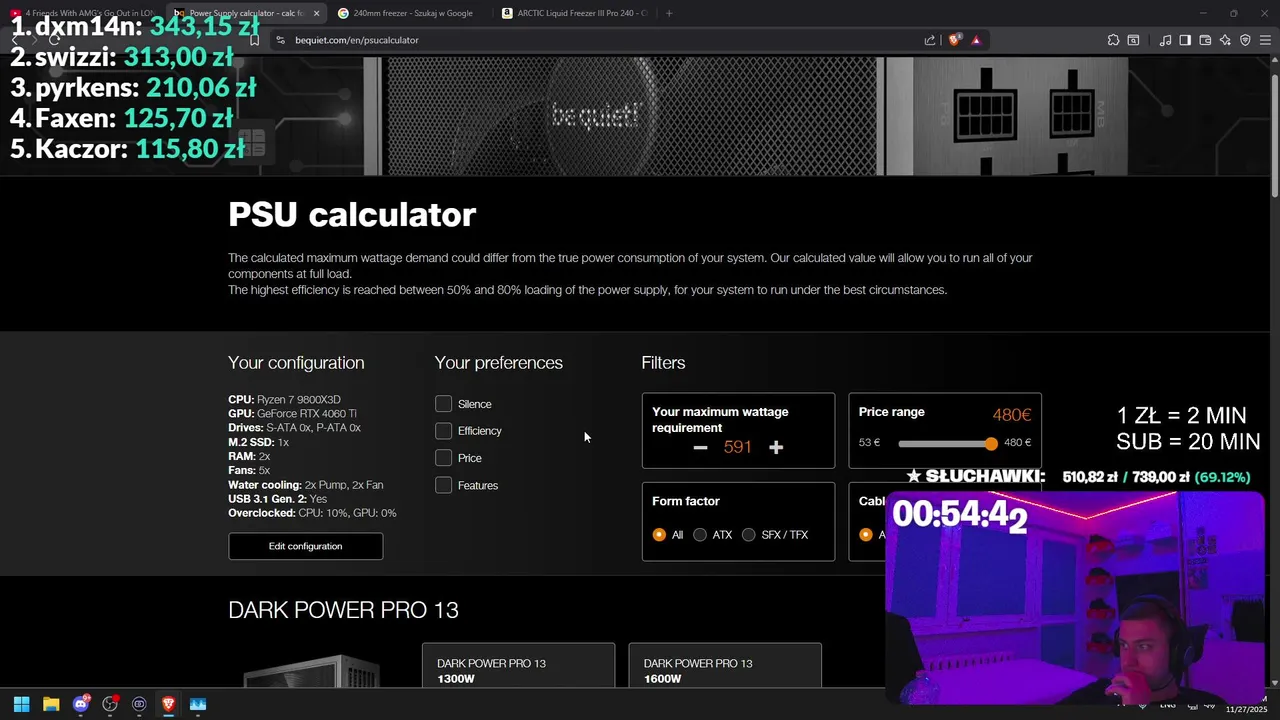Open the browser hamburger menu

[1265, 40]
